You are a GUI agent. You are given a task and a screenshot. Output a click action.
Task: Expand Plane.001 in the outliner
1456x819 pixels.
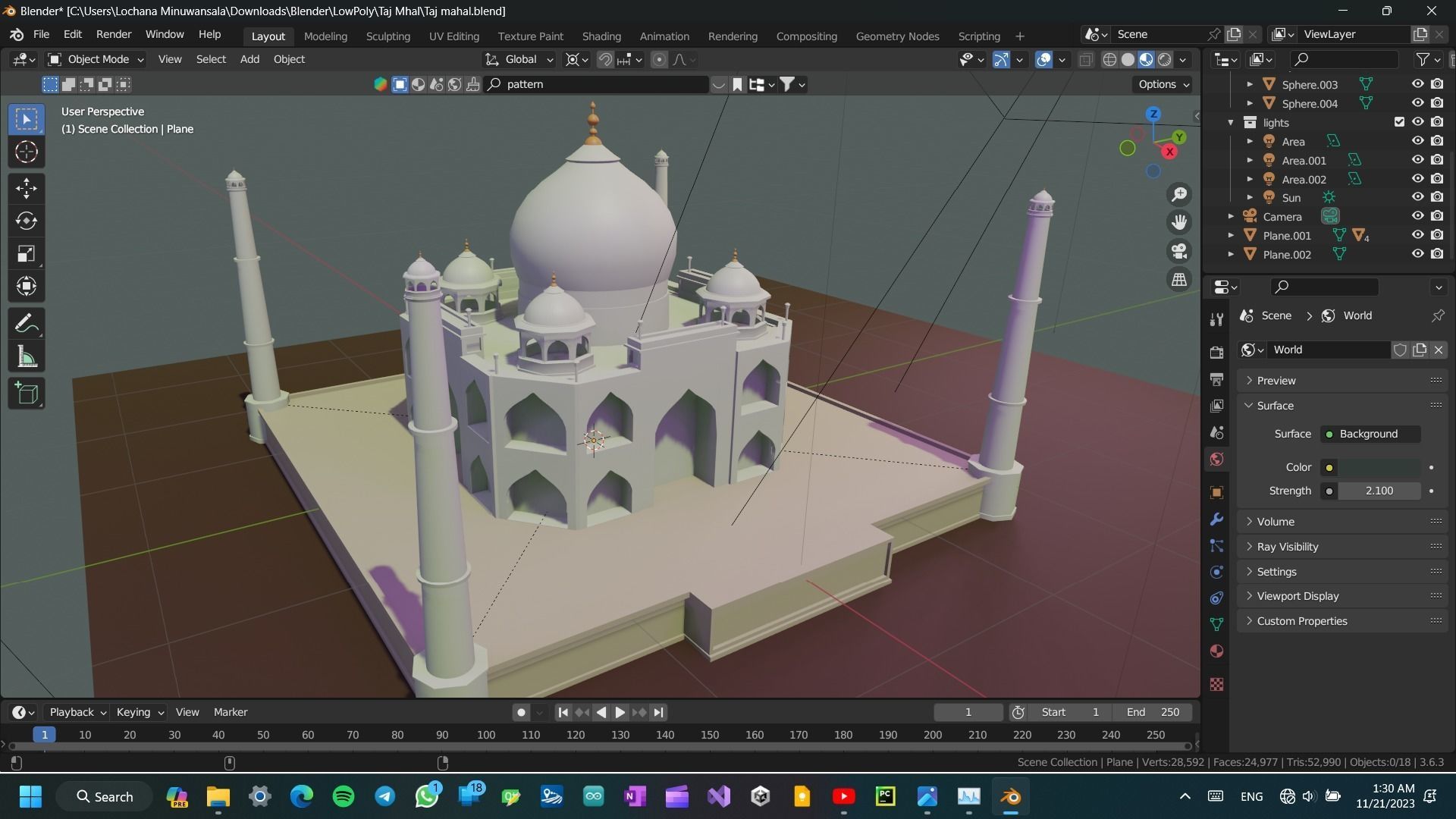pyautogui.click(x=1231, y=235)
